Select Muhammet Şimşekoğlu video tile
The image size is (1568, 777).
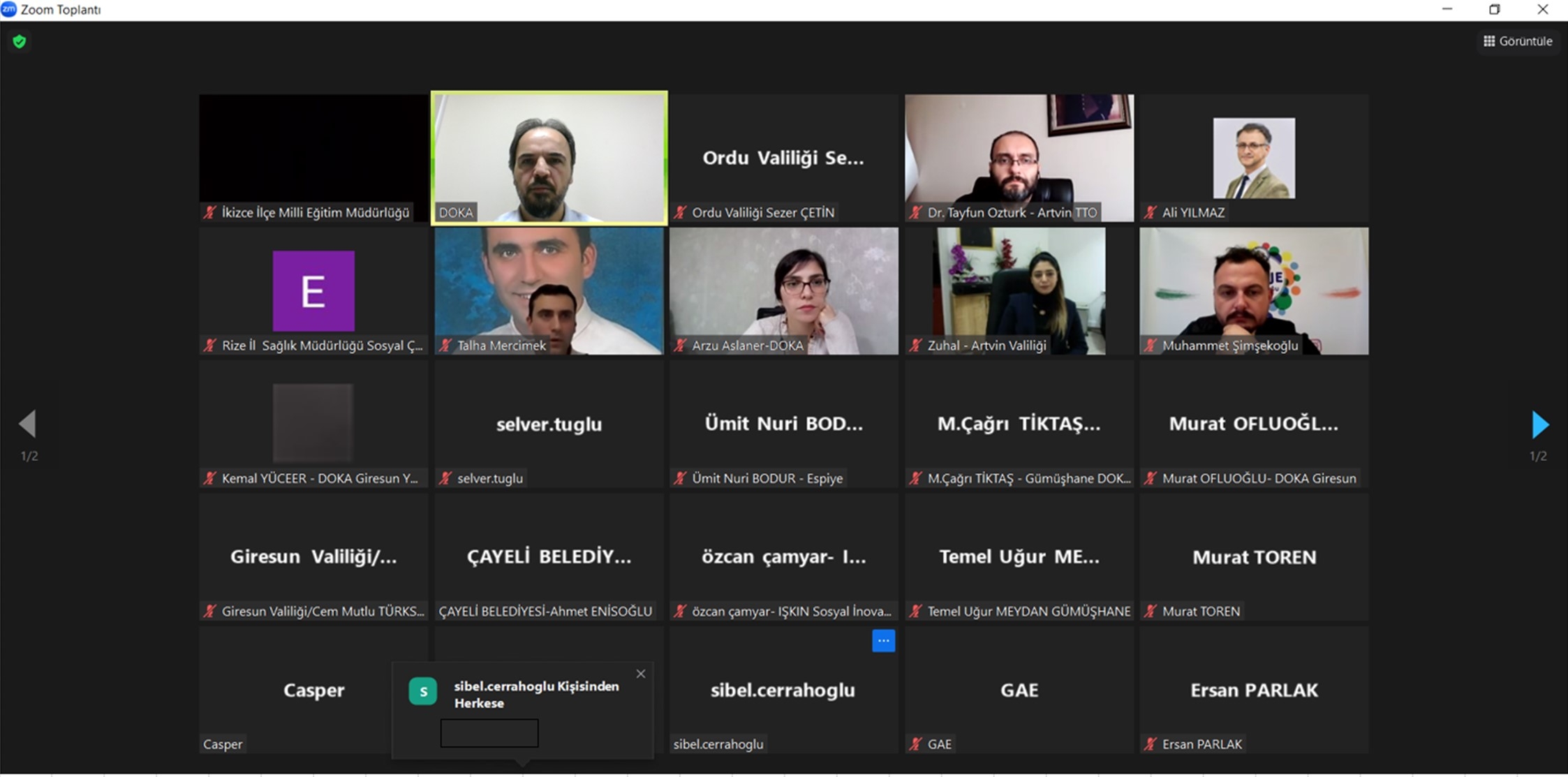[x=1254, y=290]
